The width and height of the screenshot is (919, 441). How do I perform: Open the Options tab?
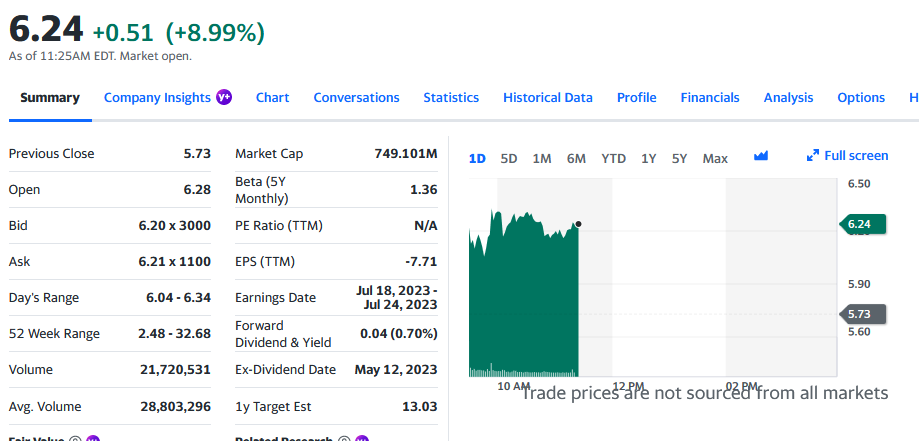click(x=861, y=97)
